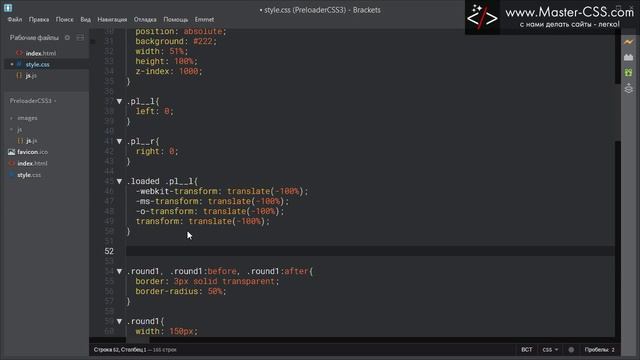Open the Отладка menu
This screenshot has width=640, height=360.
[x=145, y=19]
